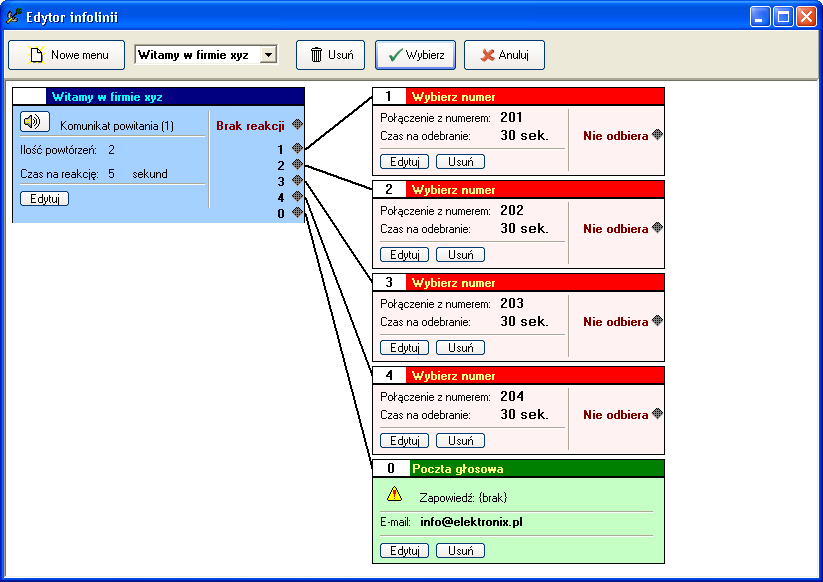
Task: Click the connector node for key 2
Action: point(297,164)
